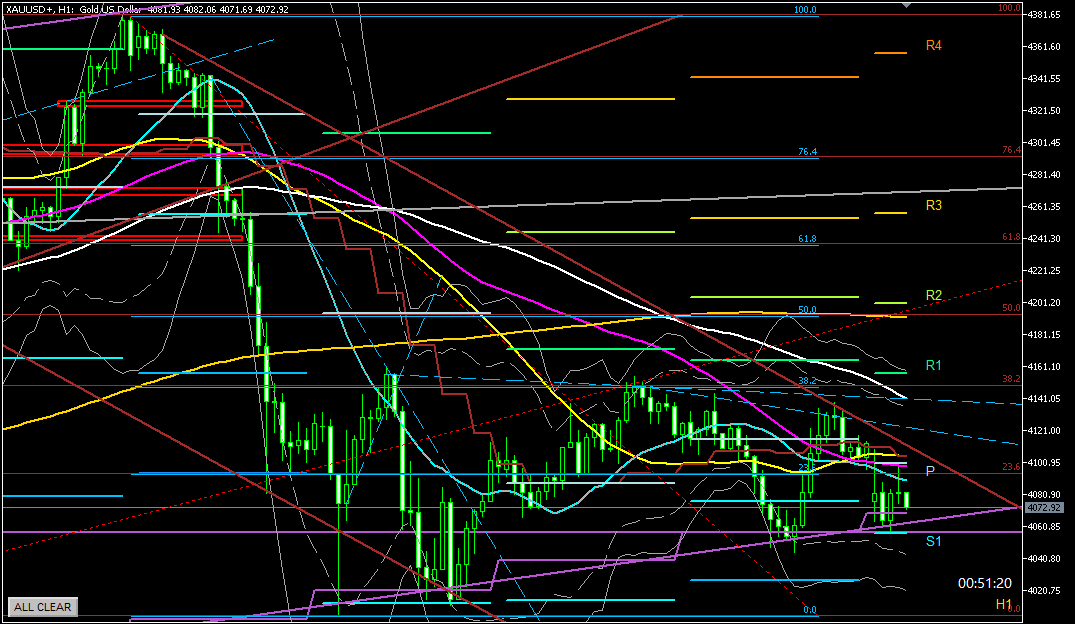The height and width of the screenshot is (624, 1075).
Task: Select the blue 61.8 Fibonacci label
Action: coord(807,239)
